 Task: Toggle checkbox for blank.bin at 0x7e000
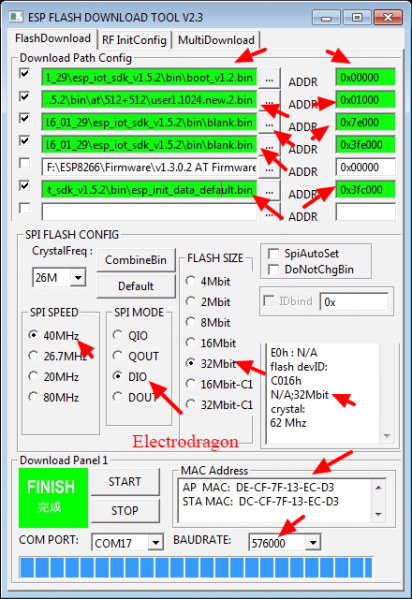pos(24,118)
